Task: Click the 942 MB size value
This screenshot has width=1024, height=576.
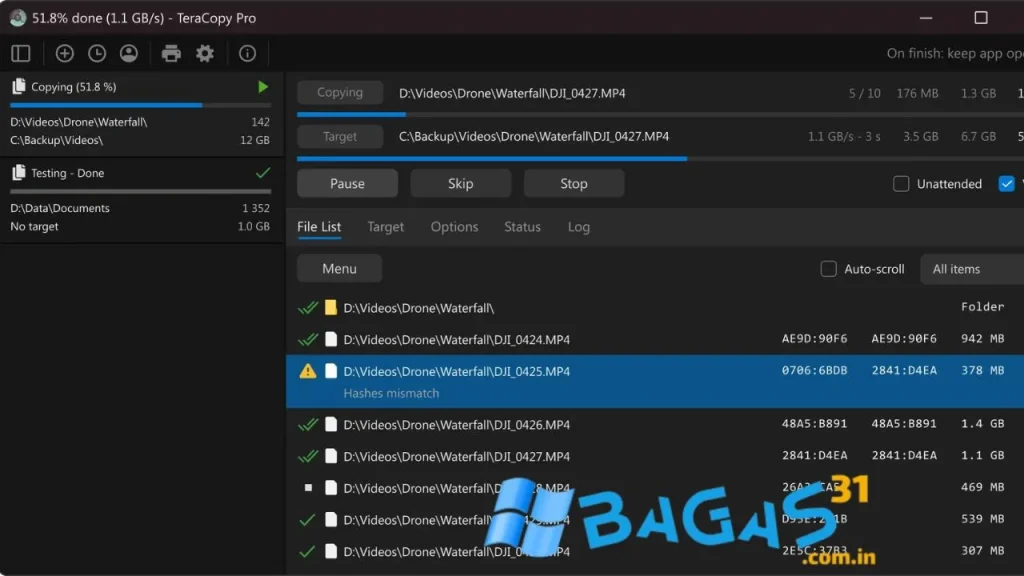Action: point(982,338)
